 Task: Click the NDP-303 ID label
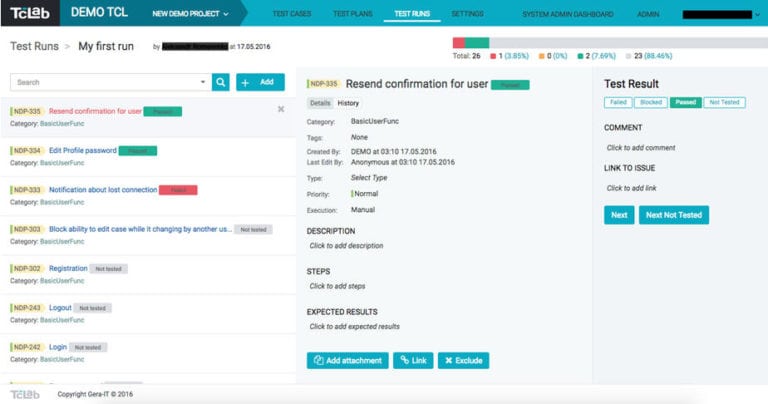[27, 229]
